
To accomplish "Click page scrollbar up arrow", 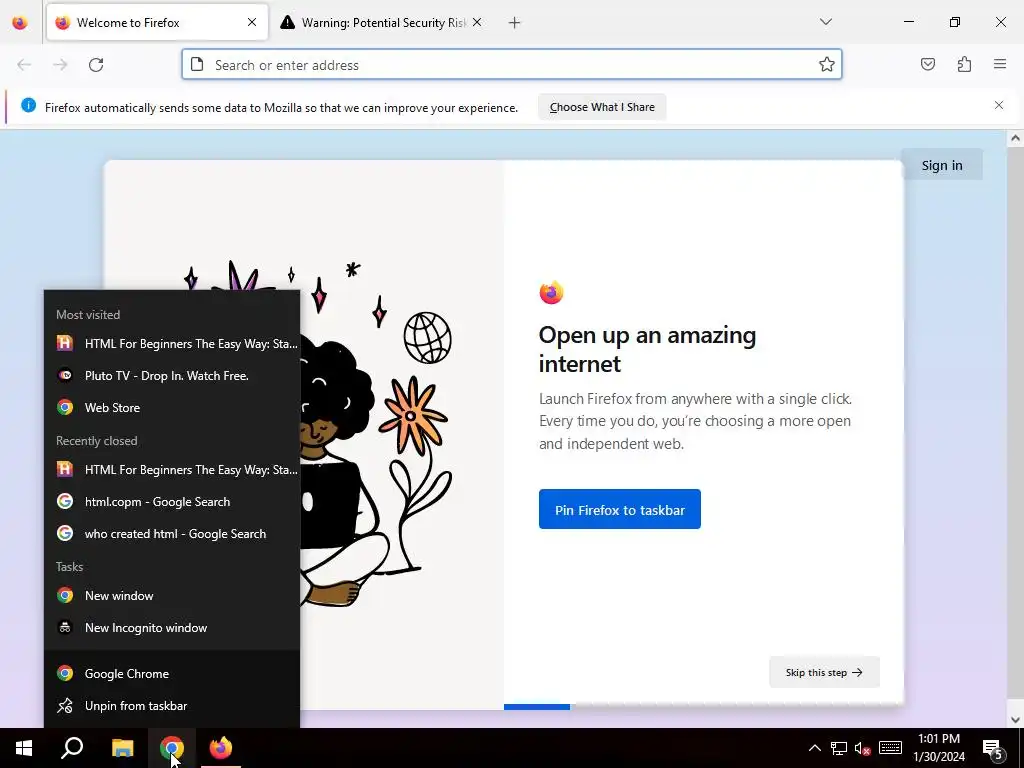I will point(1015,138).
